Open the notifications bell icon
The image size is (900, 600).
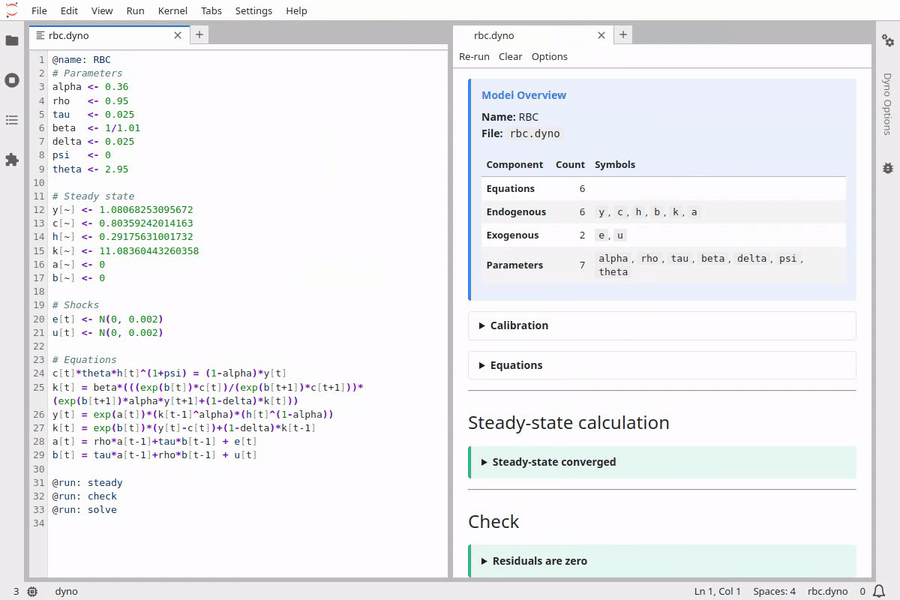(x=879, y=591)
